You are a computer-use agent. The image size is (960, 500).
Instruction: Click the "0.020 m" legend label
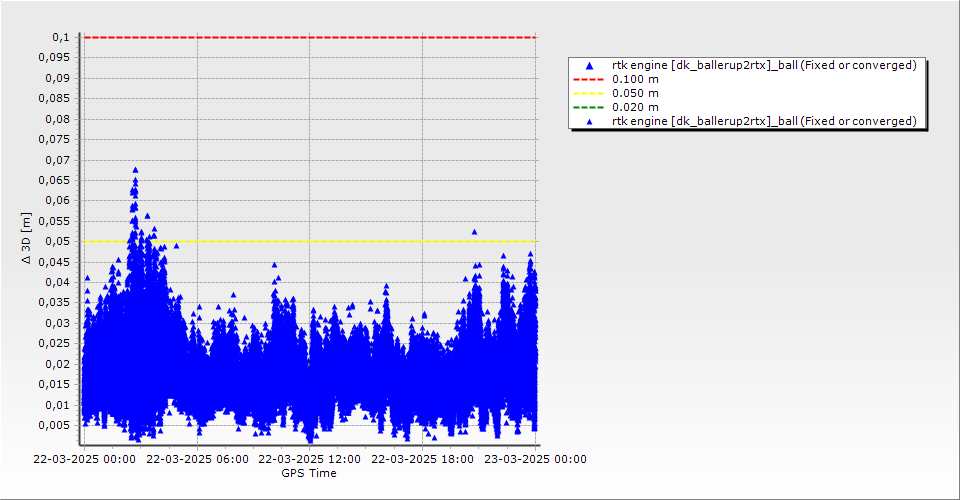pos(636,108)
